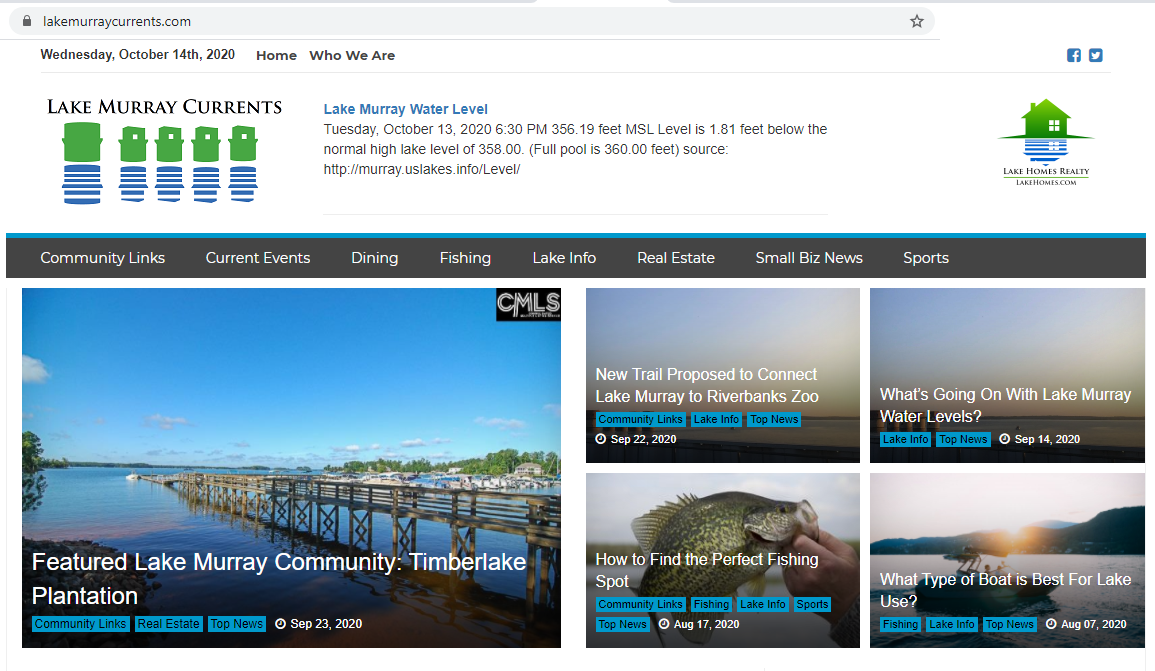Select Dining from the navigation bar
The width and height of the screenshot is (1155, 671).
point(374,257)
